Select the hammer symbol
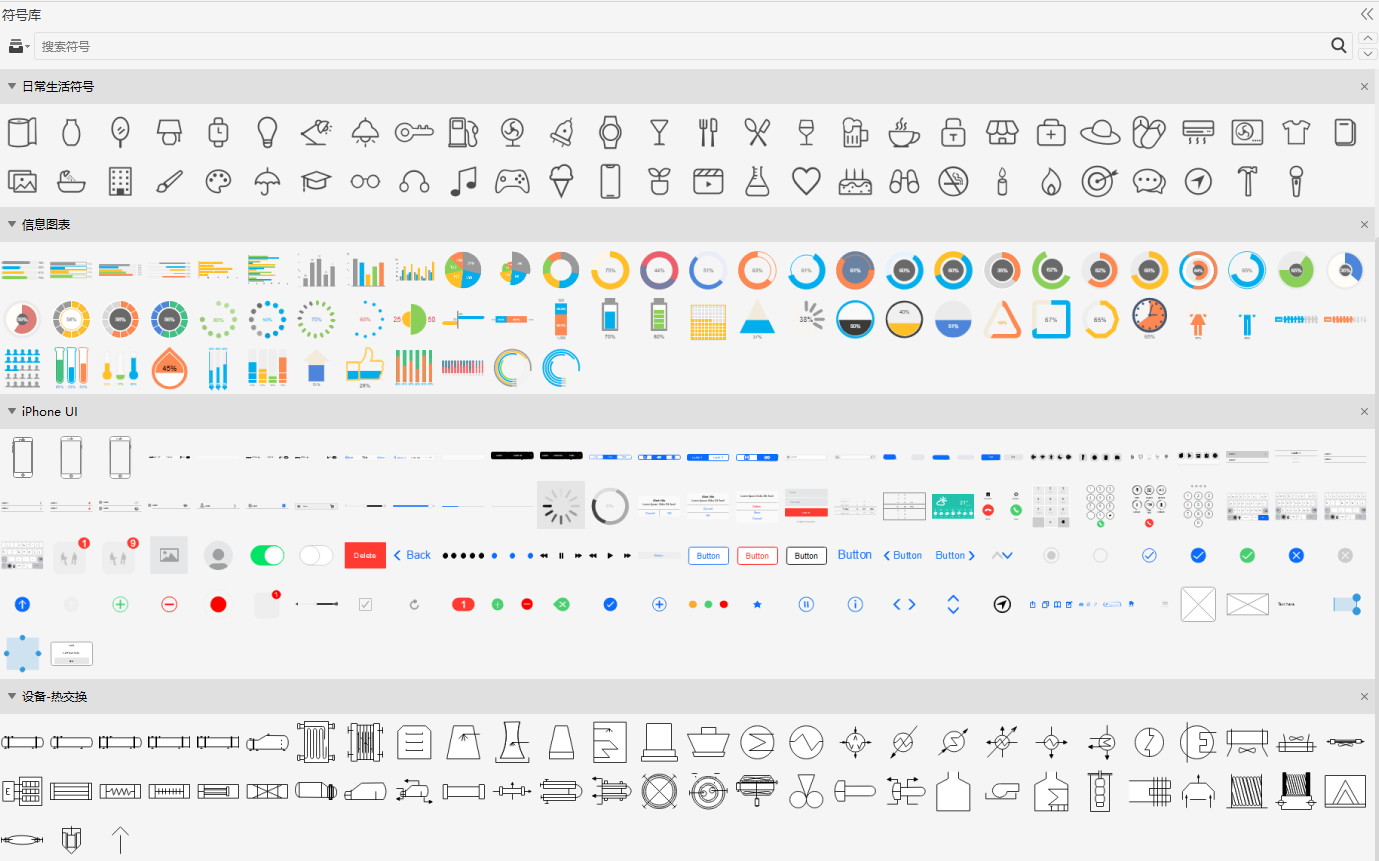Viewport: 1379px width, 861px height. point(1247,181)
